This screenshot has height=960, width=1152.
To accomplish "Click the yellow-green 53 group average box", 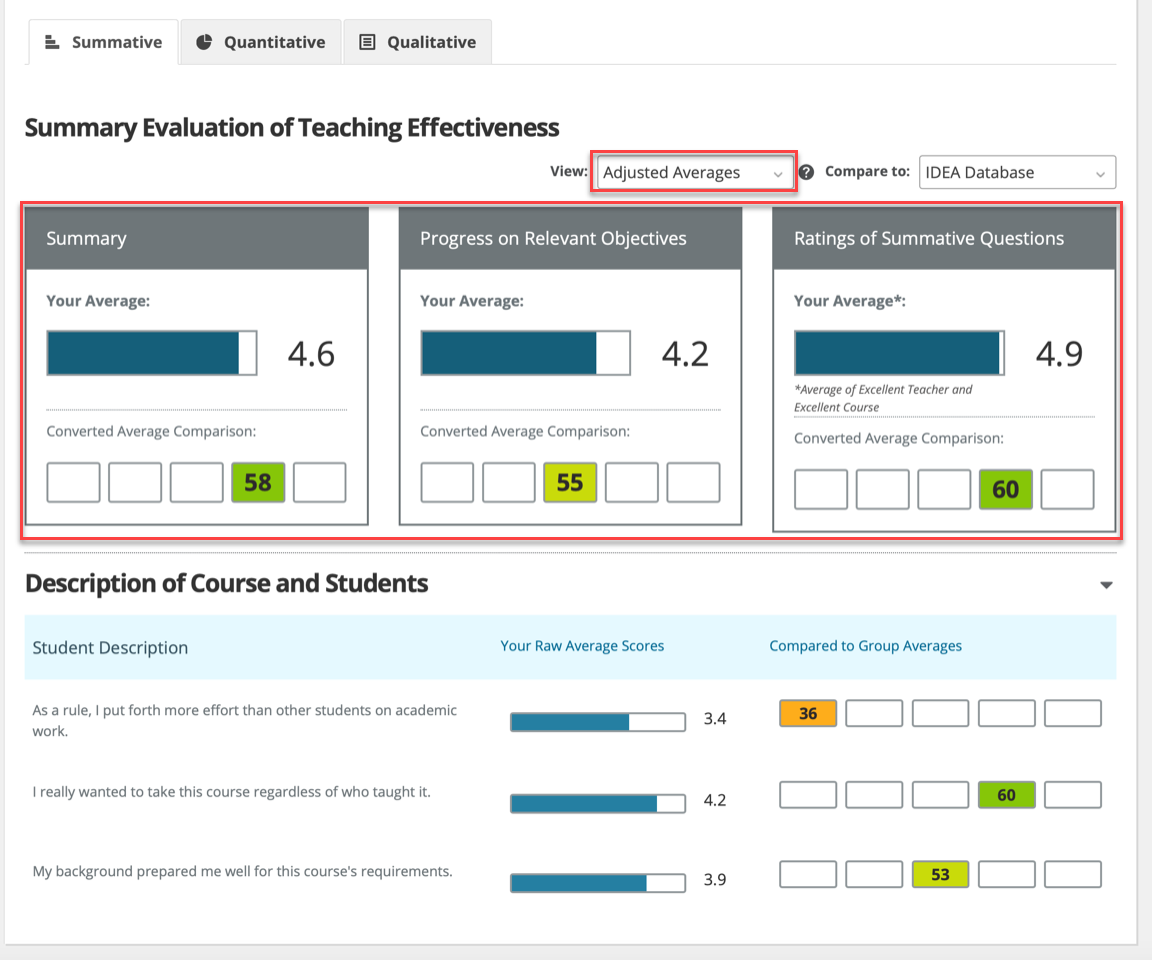I will [x=940, y=874].
